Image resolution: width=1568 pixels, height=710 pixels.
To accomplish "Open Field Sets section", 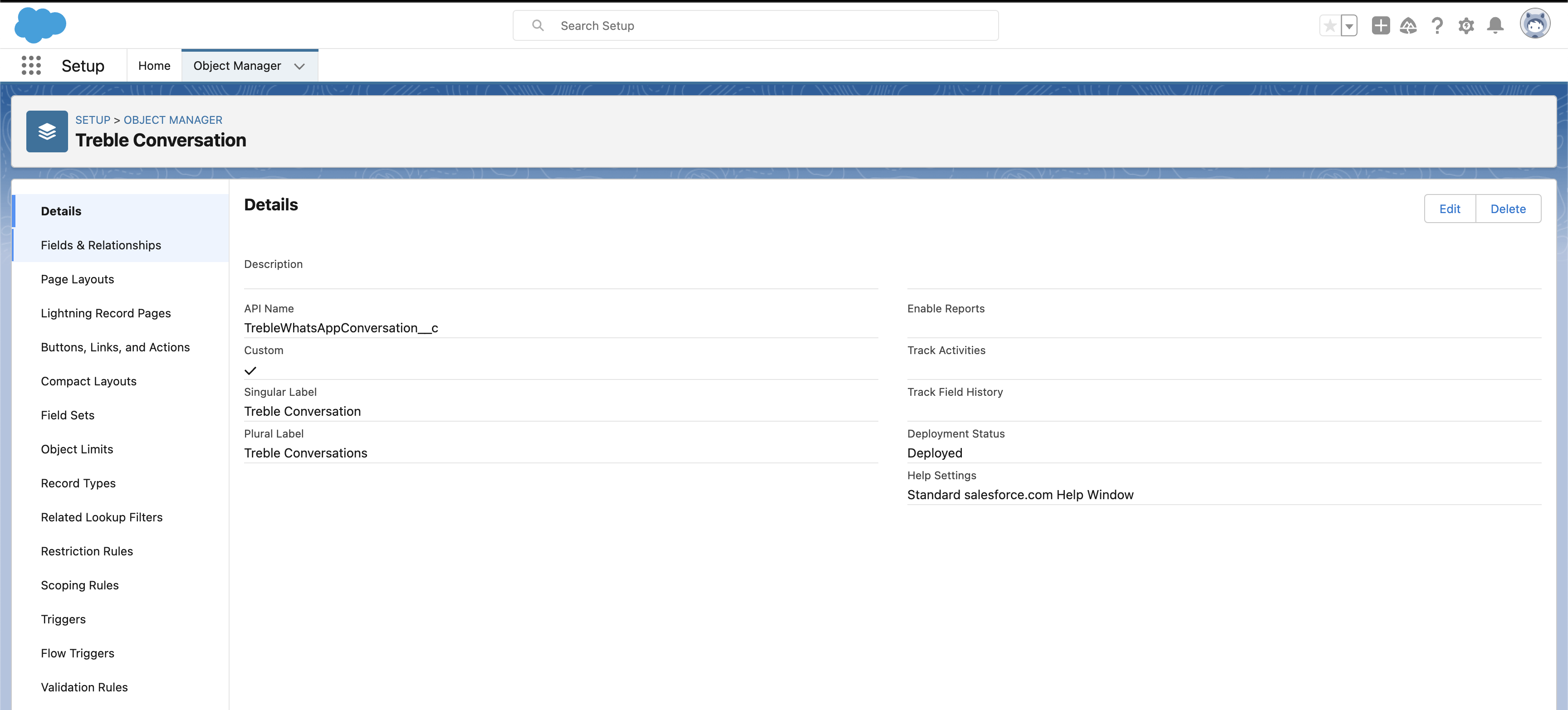I will (x=121, y=416).
